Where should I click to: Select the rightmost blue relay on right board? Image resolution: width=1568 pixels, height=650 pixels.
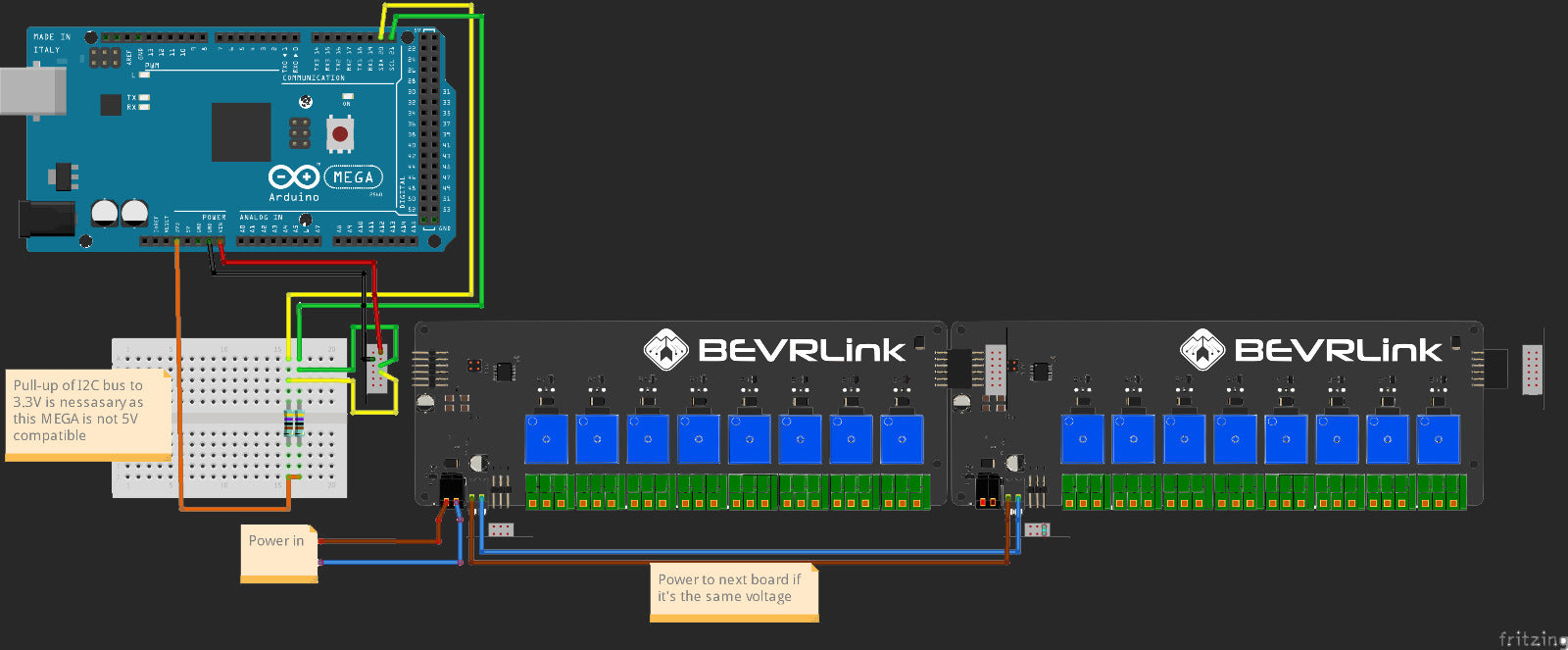pyautogui.click(x=1438, y=439)
